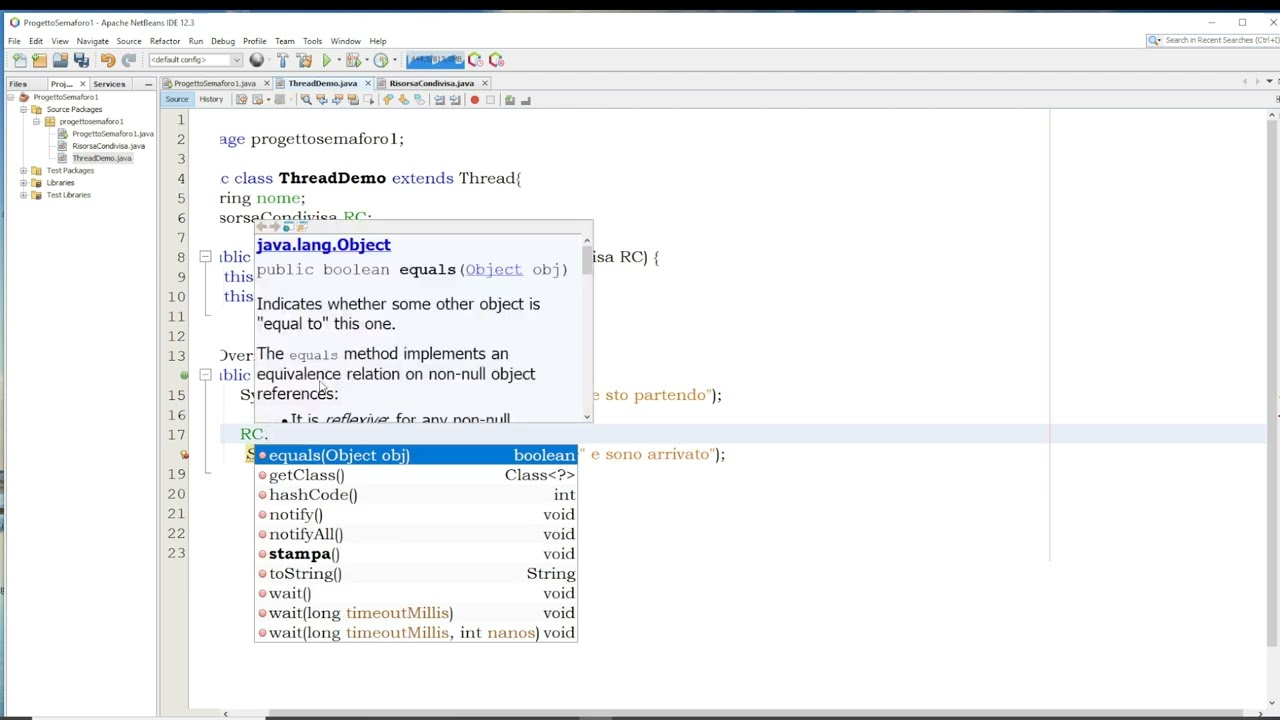Select RisorsaCondivisa.java in project tree

click(108, 146)
